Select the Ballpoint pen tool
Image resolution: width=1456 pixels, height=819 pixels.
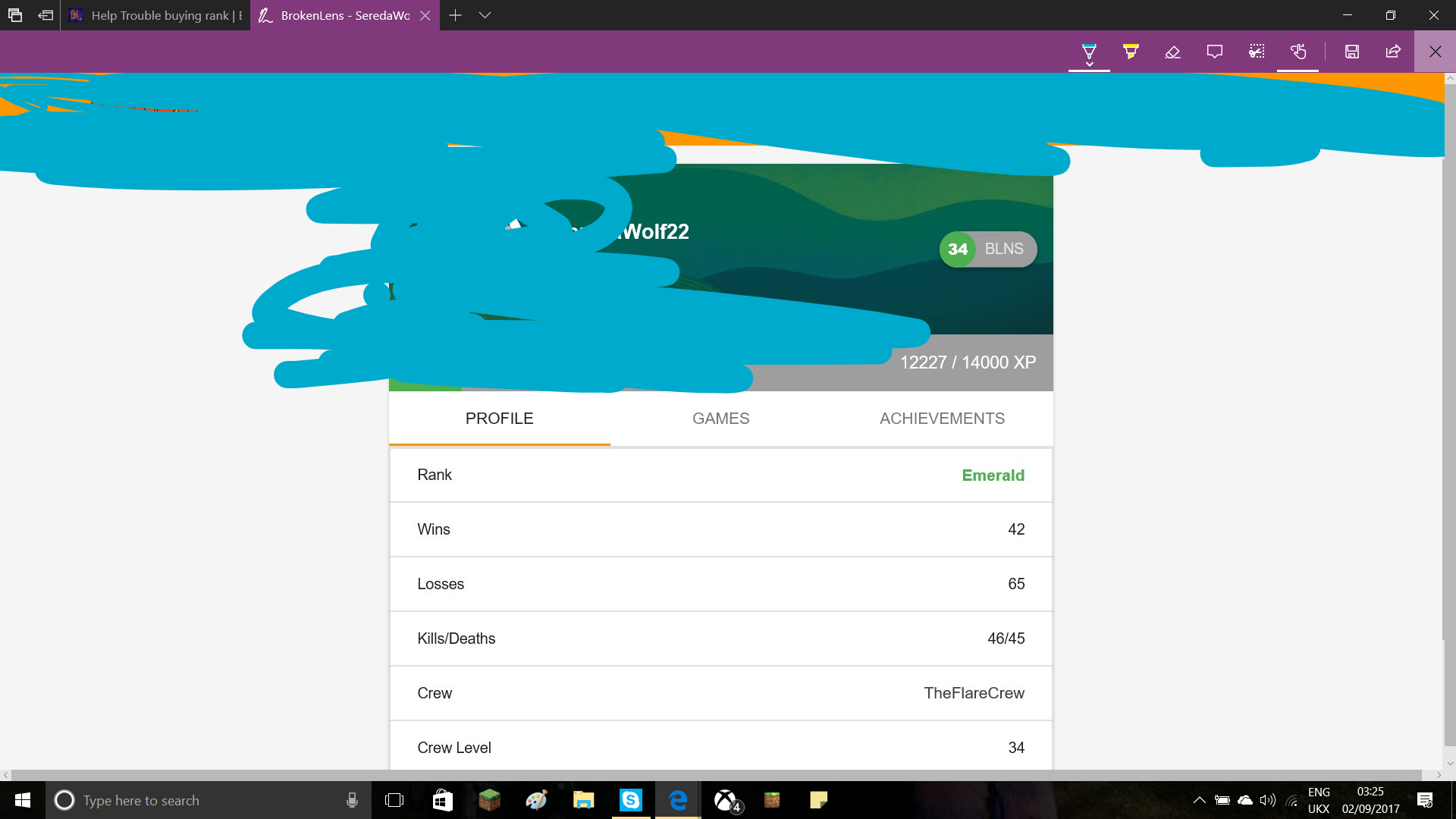1089,52
